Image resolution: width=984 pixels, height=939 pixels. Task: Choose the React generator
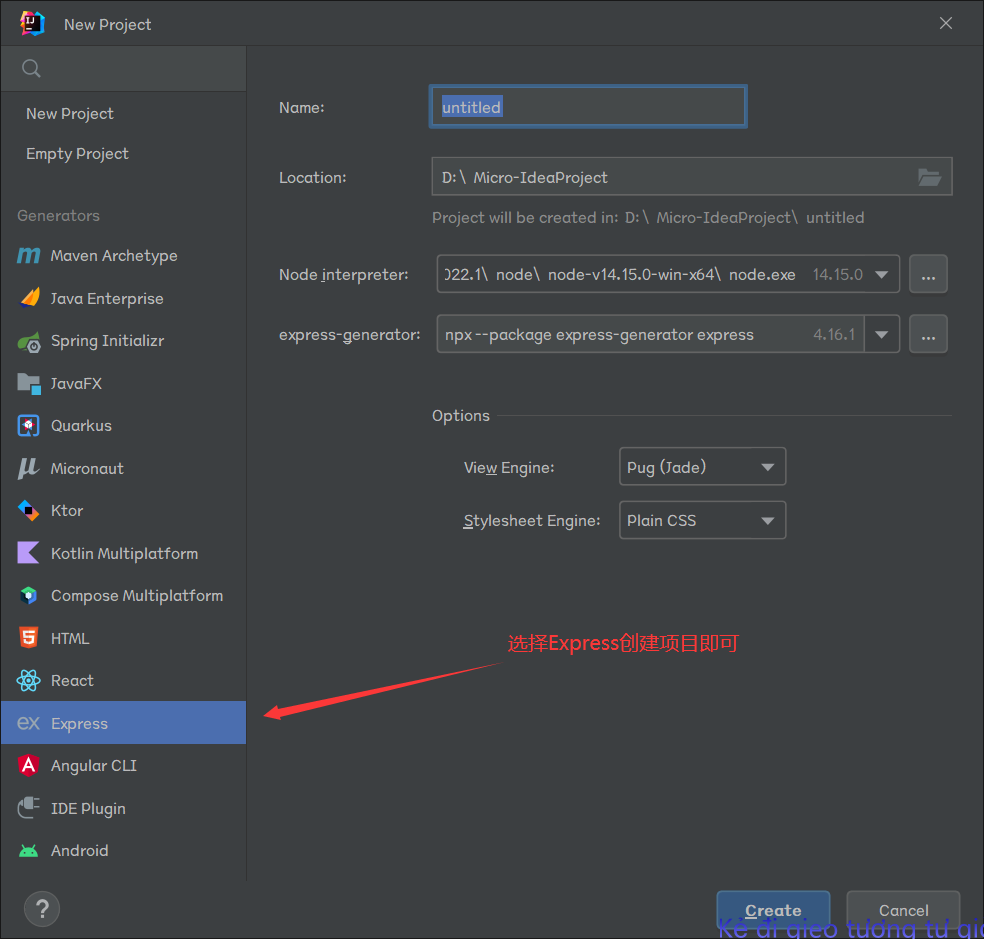(x=123, y=680)
